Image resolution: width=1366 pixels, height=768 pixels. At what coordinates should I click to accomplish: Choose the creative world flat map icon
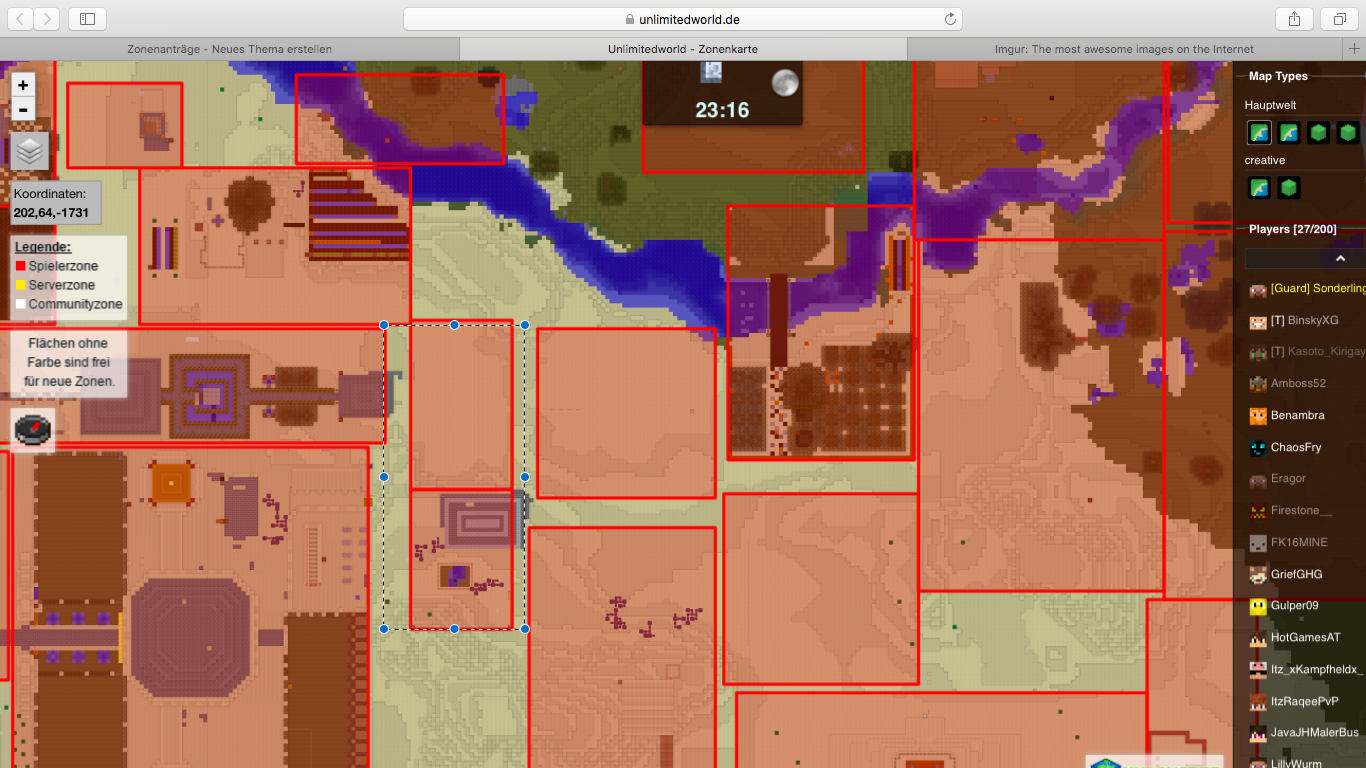pos(1259,187)
